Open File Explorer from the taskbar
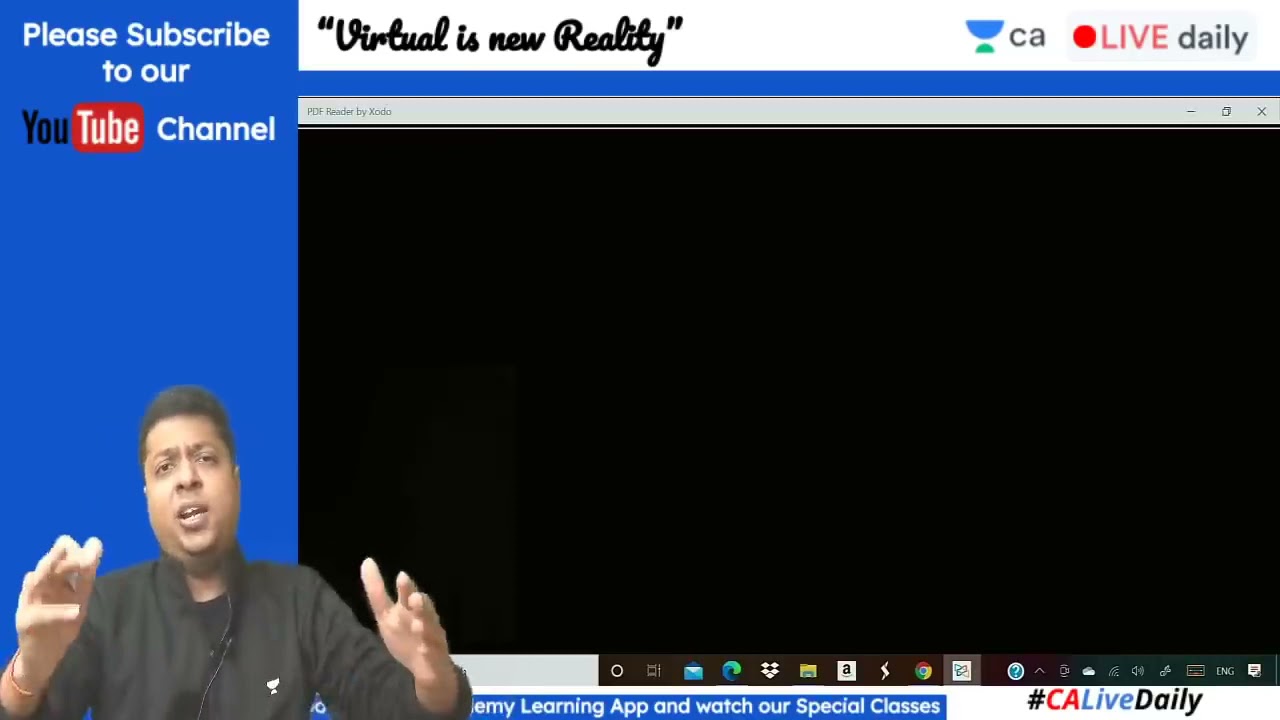1280x720 pixels. pos(808,671)
